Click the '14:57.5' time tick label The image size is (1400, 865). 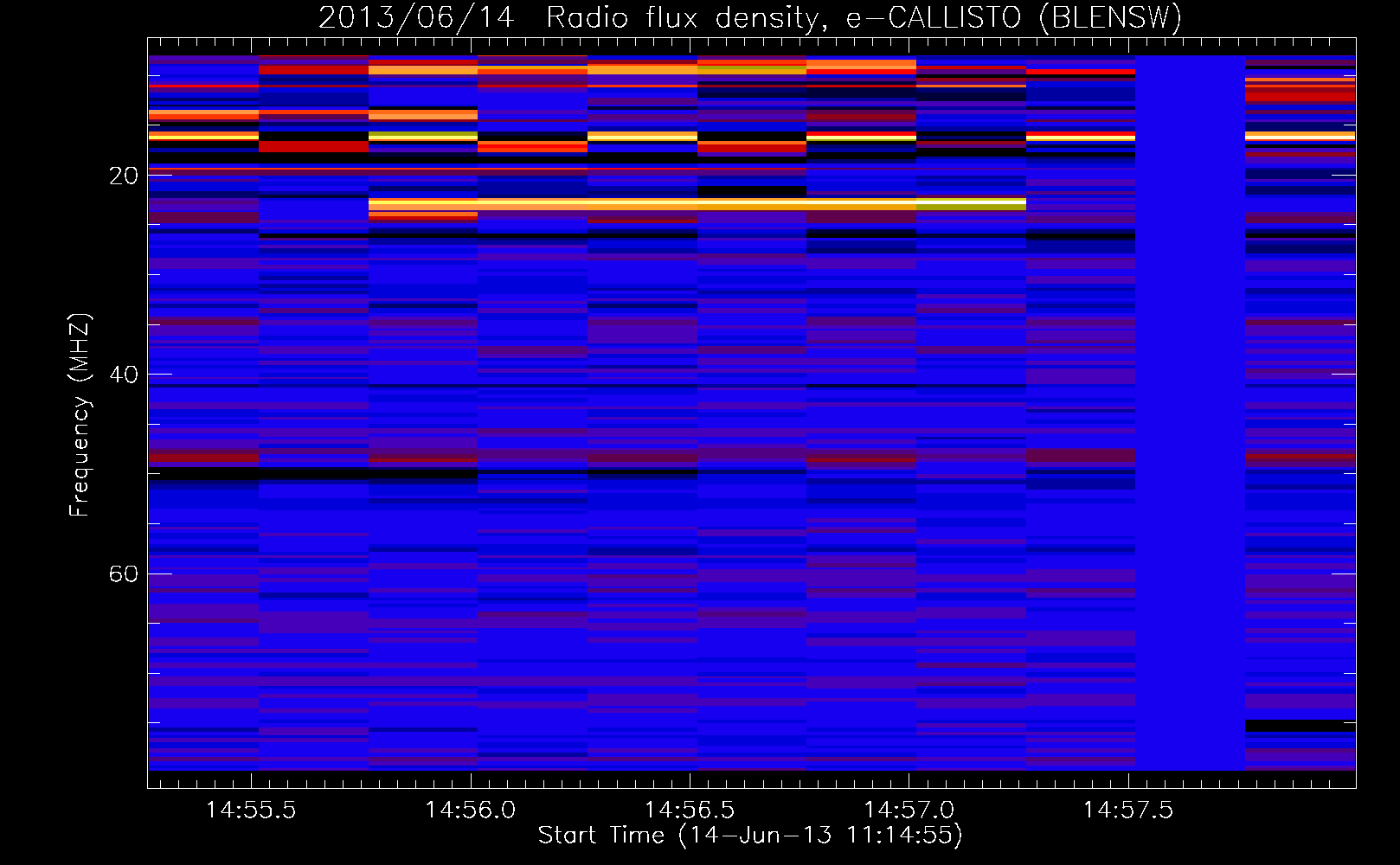click(1128, 810)
